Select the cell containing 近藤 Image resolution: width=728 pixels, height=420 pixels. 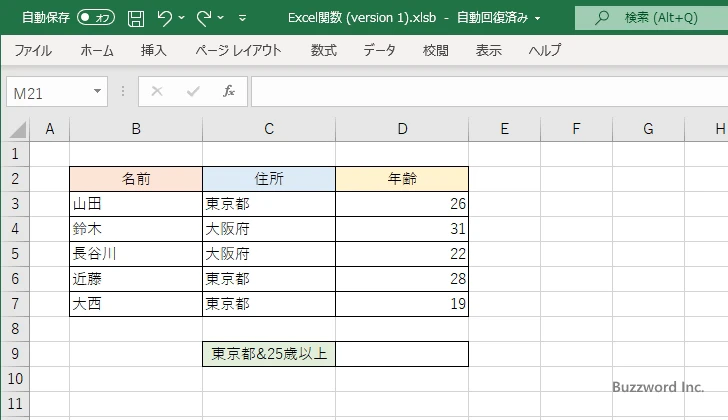(136, 279)
